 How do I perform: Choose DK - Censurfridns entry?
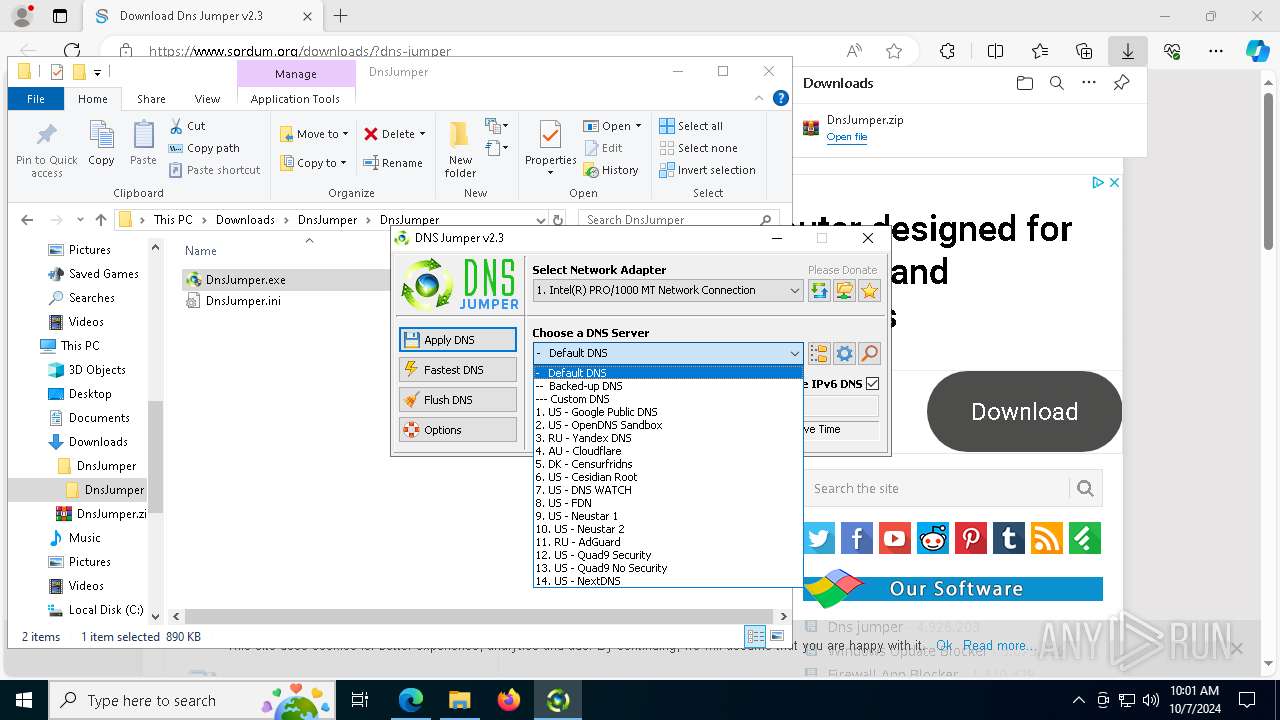coord(668,464)
